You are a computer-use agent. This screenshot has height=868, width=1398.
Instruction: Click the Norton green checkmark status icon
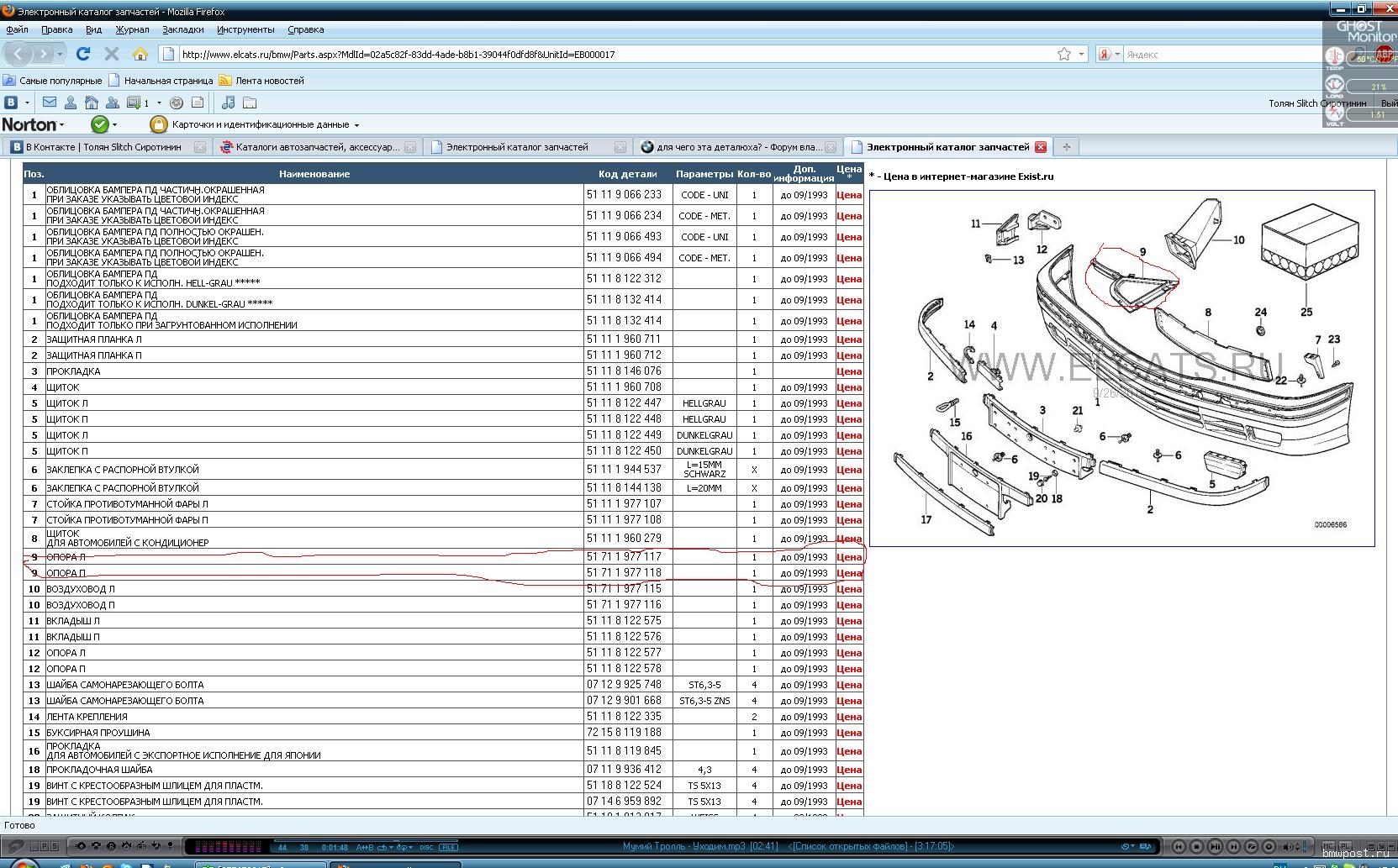99,124
